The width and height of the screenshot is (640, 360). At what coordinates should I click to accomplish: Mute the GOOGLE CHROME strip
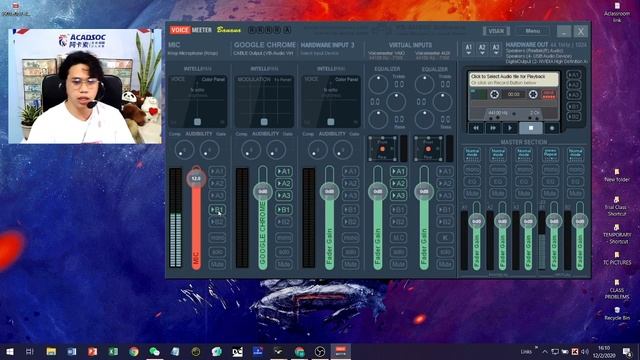[x=284, y=264]
